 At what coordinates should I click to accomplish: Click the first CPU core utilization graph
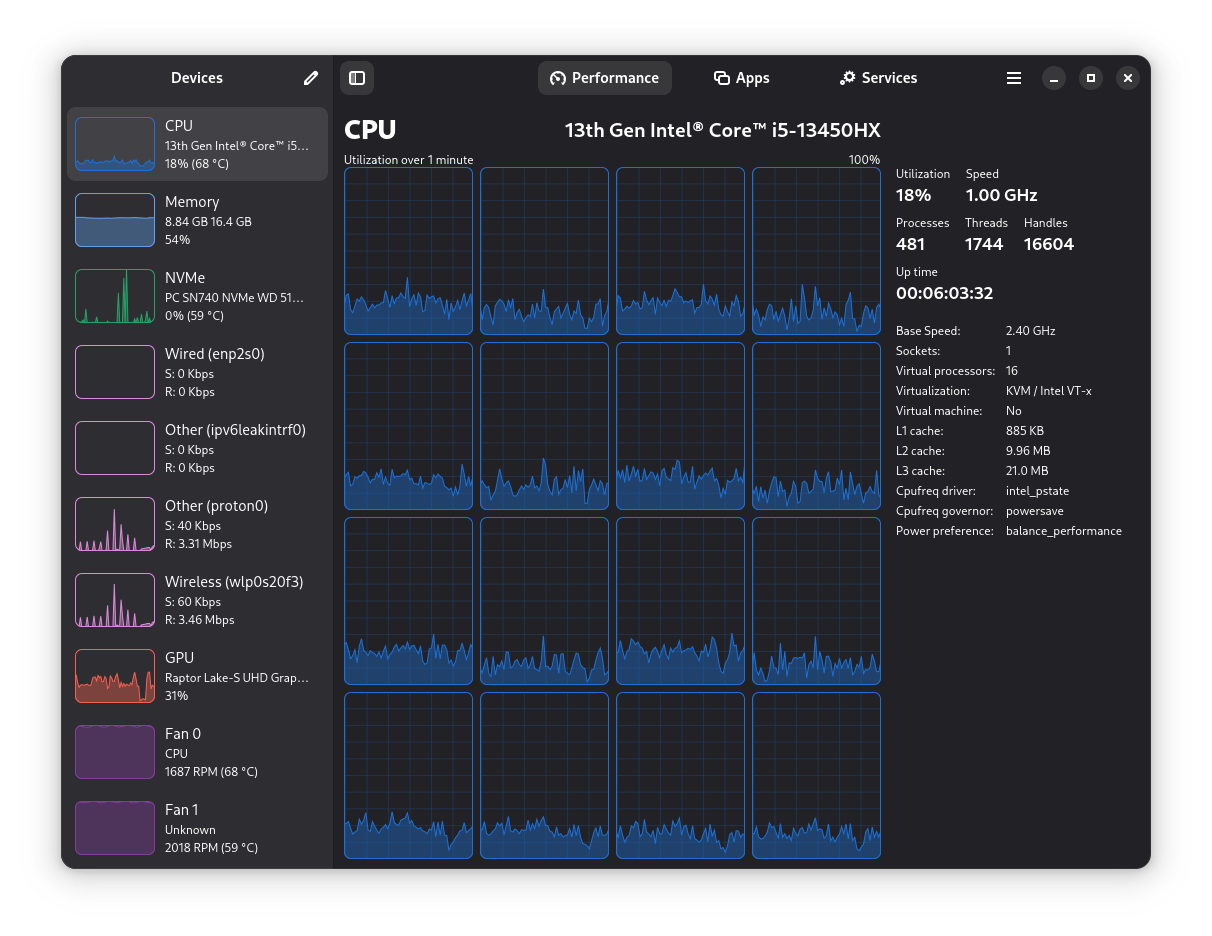pyautogui.click(x=408, y=250)
